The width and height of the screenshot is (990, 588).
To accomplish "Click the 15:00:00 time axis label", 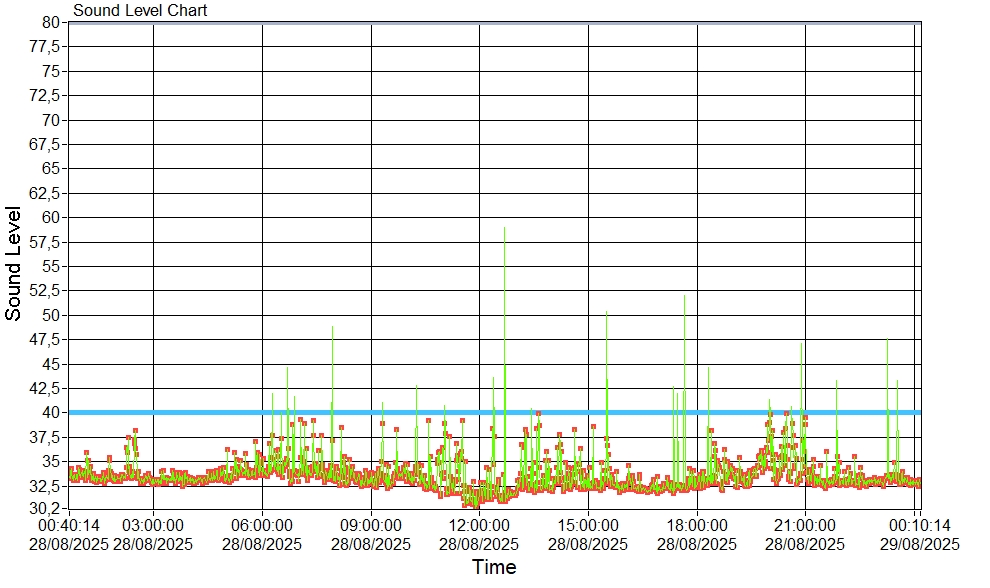I will [588, 525].
